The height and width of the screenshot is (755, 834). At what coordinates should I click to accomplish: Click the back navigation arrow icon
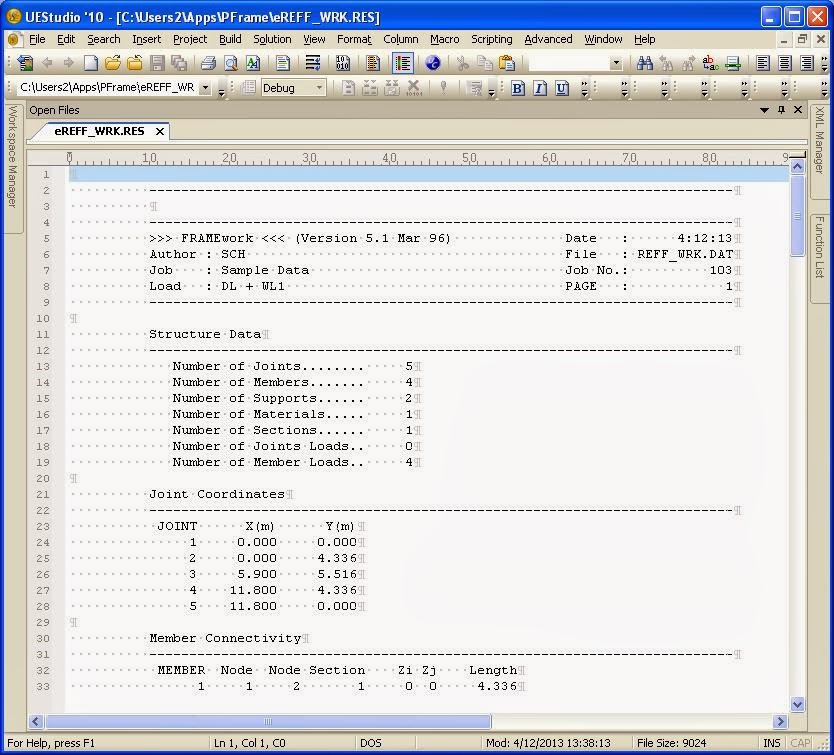click(47, 63)
